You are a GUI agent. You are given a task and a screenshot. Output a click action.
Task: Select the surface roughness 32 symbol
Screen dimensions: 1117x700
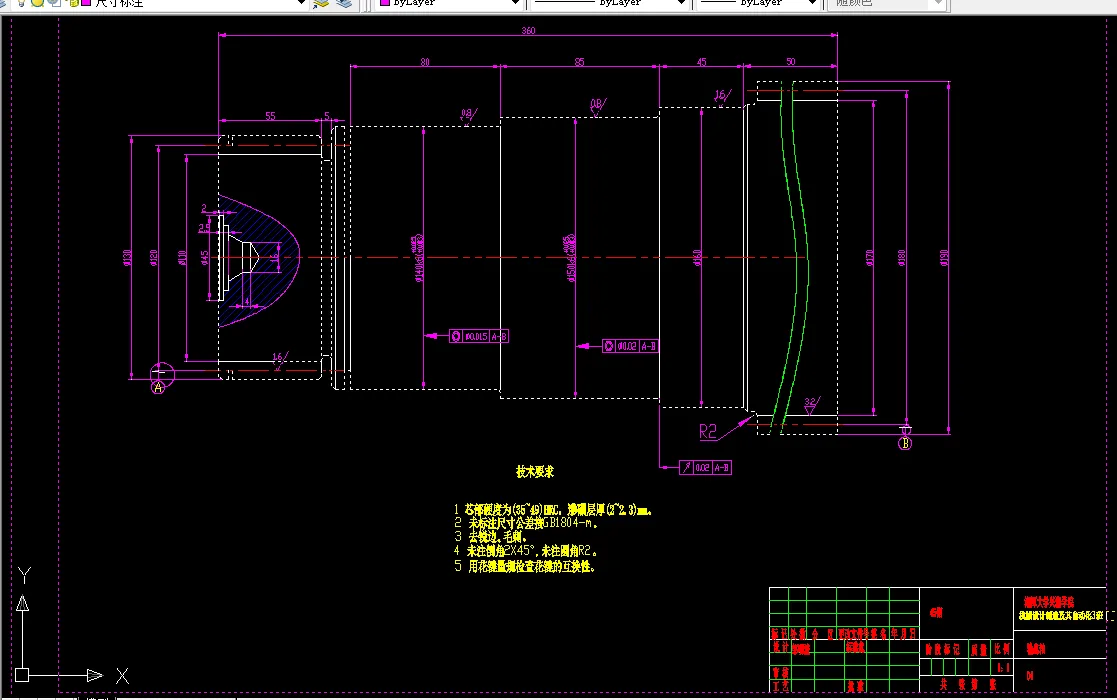click(812, 405)
